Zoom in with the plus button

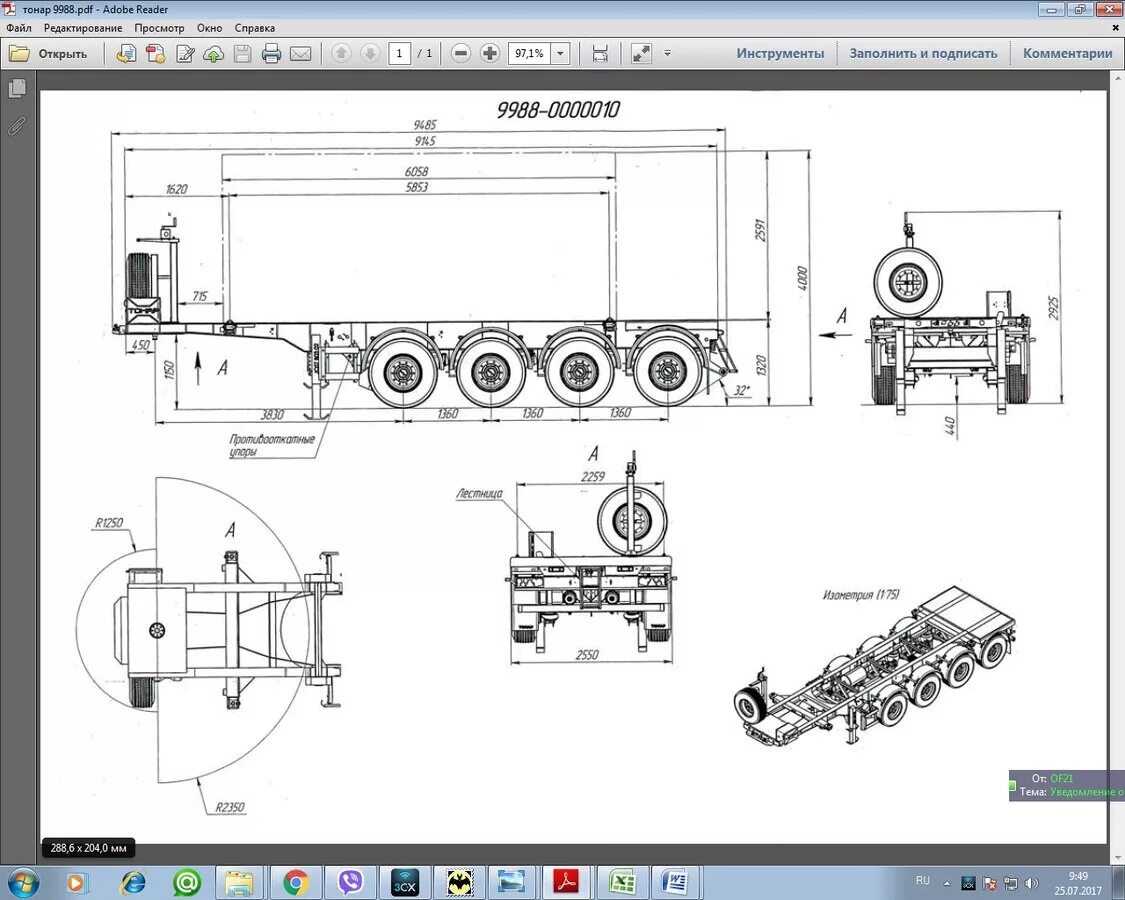click(x=490, y=53)
